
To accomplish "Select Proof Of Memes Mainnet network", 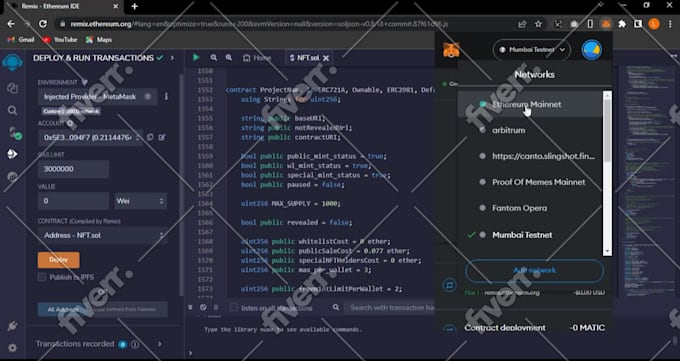I will pos(530,182).
